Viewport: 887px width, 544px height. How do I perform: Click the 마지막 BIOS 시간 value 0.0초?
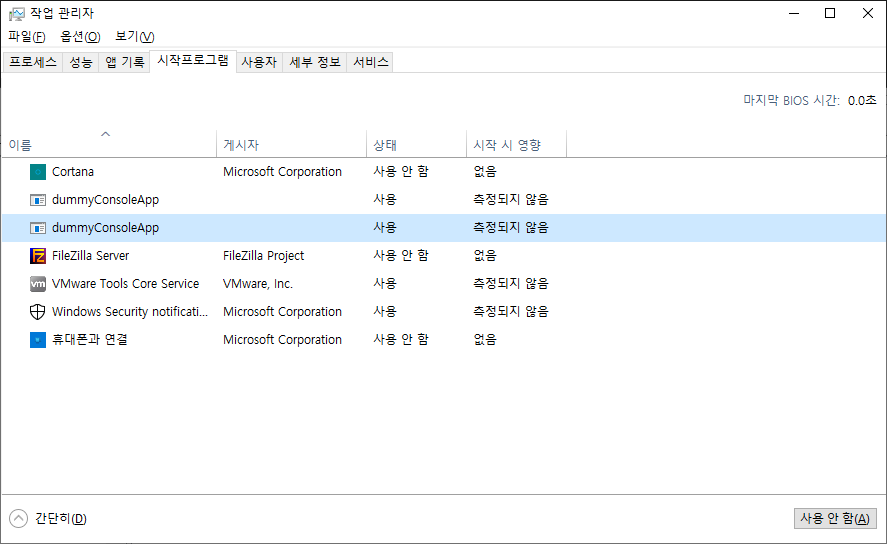tap(862, 101)
